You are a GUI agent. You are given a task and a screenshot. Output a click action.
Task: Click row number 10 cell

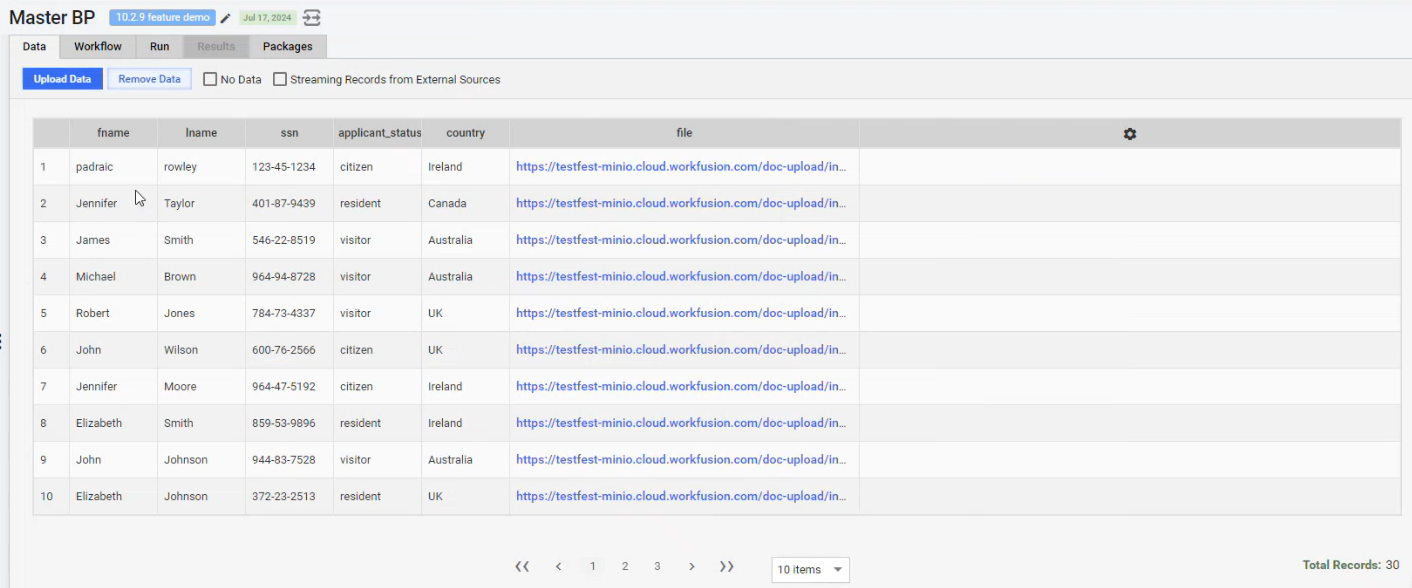click(51, 496)
